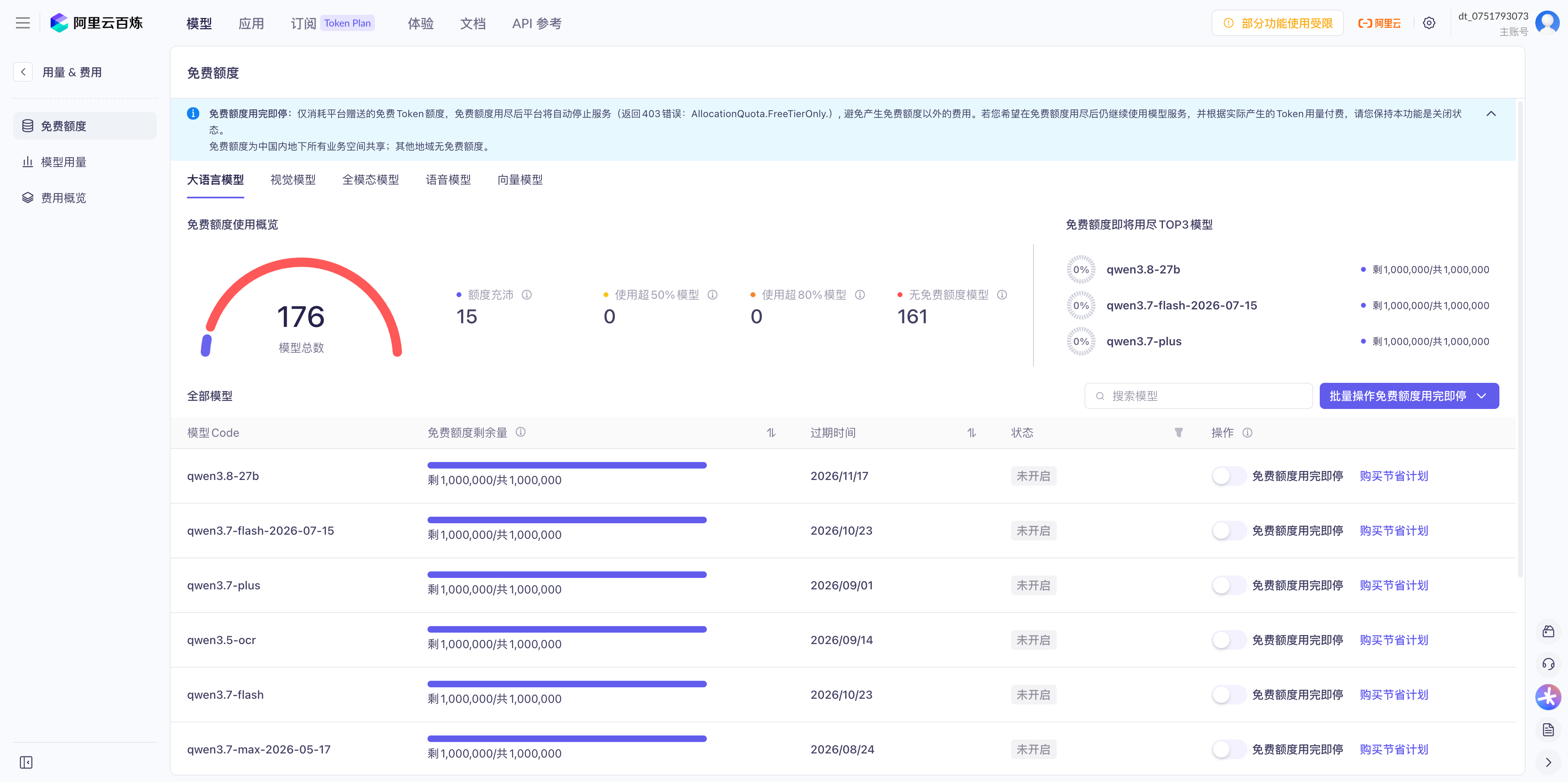Open the hamburger navigation menu

(x=22, y=23)
